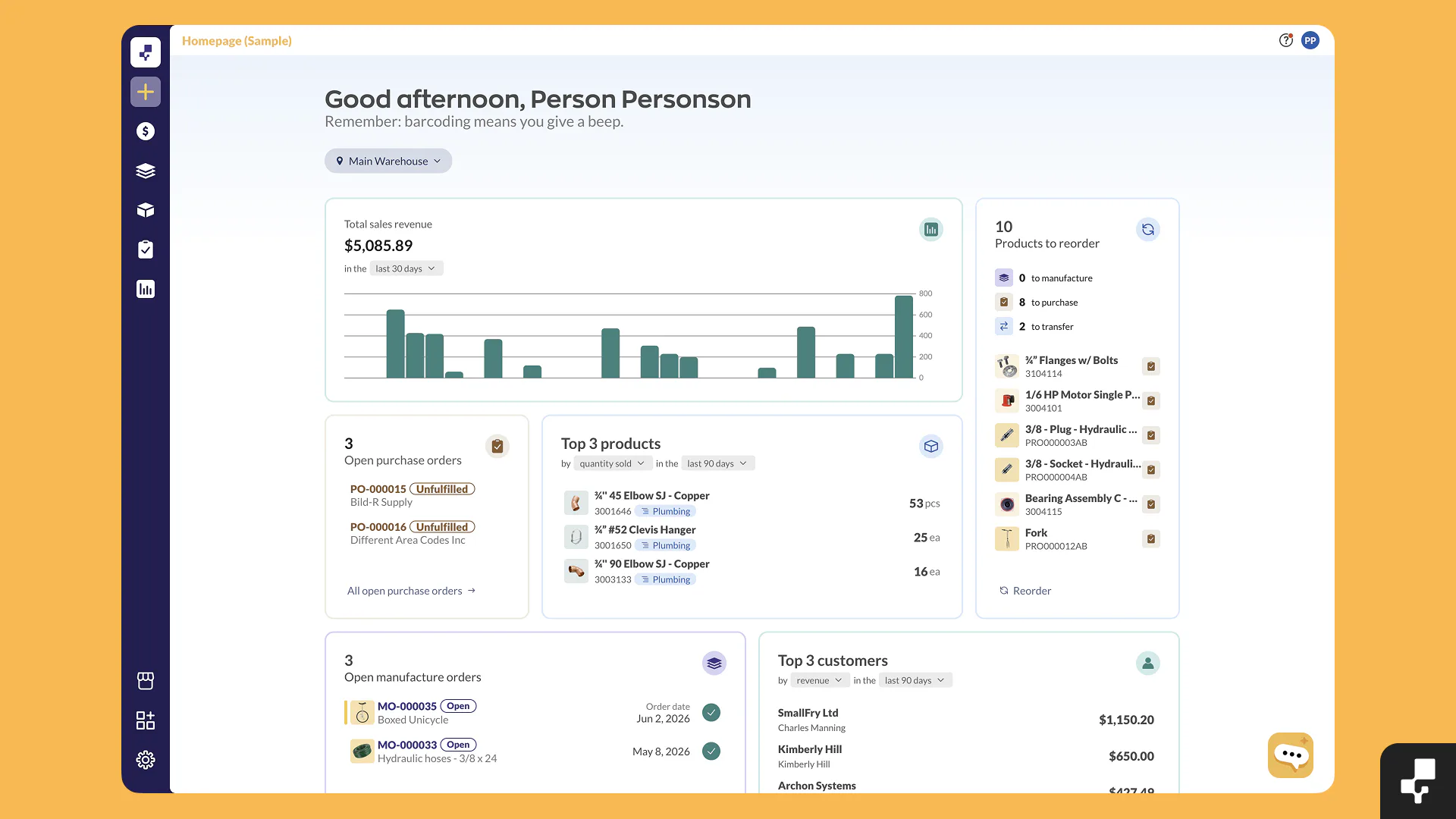This screenshot has height=819, width=1456.
Task: Click the tallest revenue bar in chart
Action: (904, 337)
